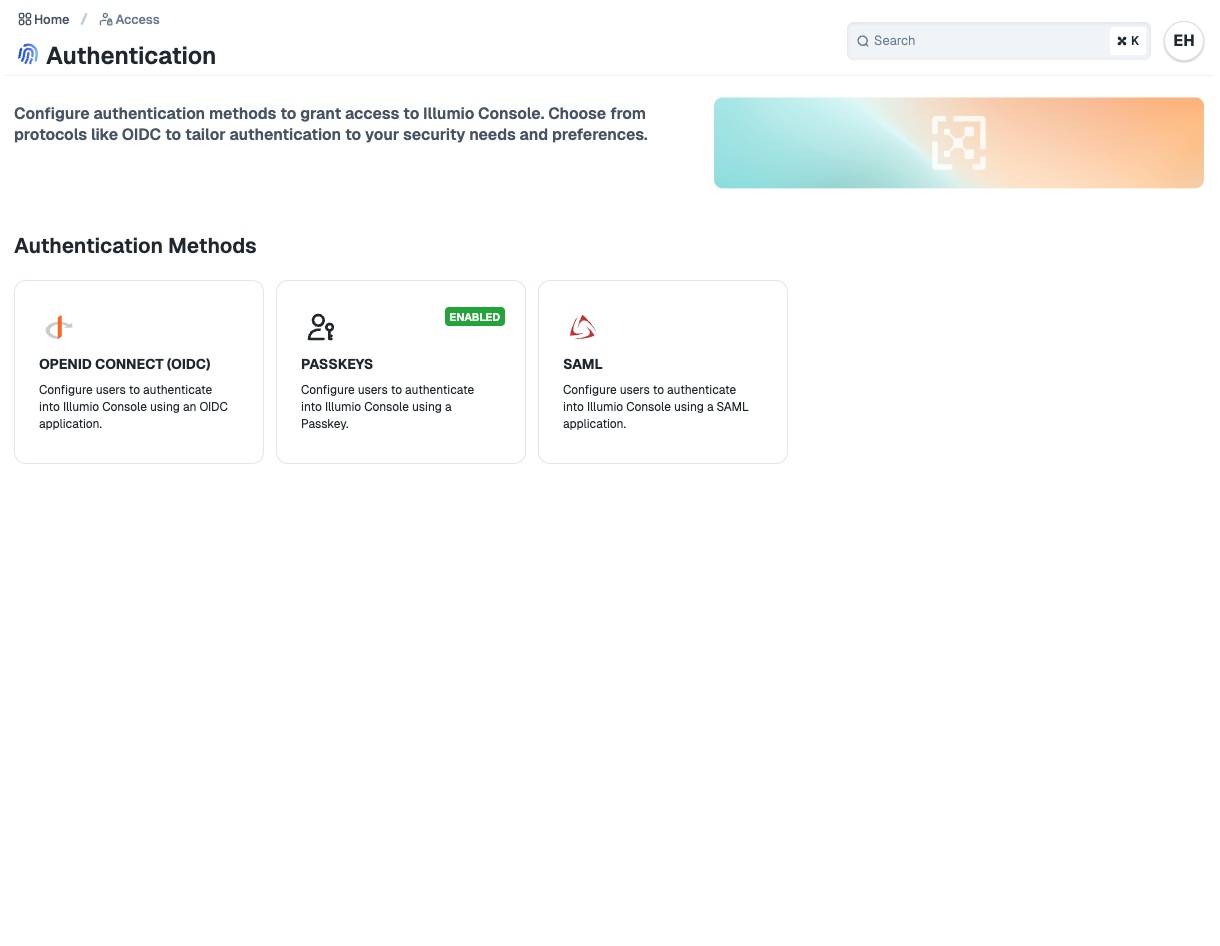Screen dimensions: 1220x946
Task: Toggle the ENABLED badge on the Passkeys card
Action: pyautogui.click(x=475, y=316)
